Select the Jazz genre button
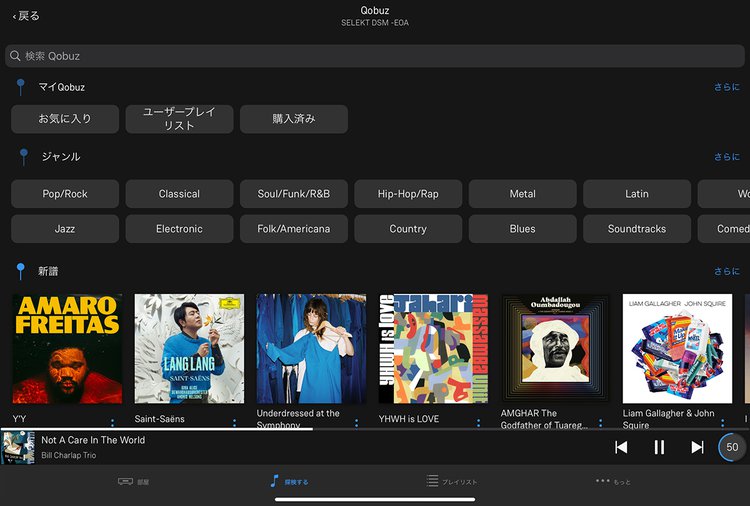750x506 pixels. click(x=65, y=229)
